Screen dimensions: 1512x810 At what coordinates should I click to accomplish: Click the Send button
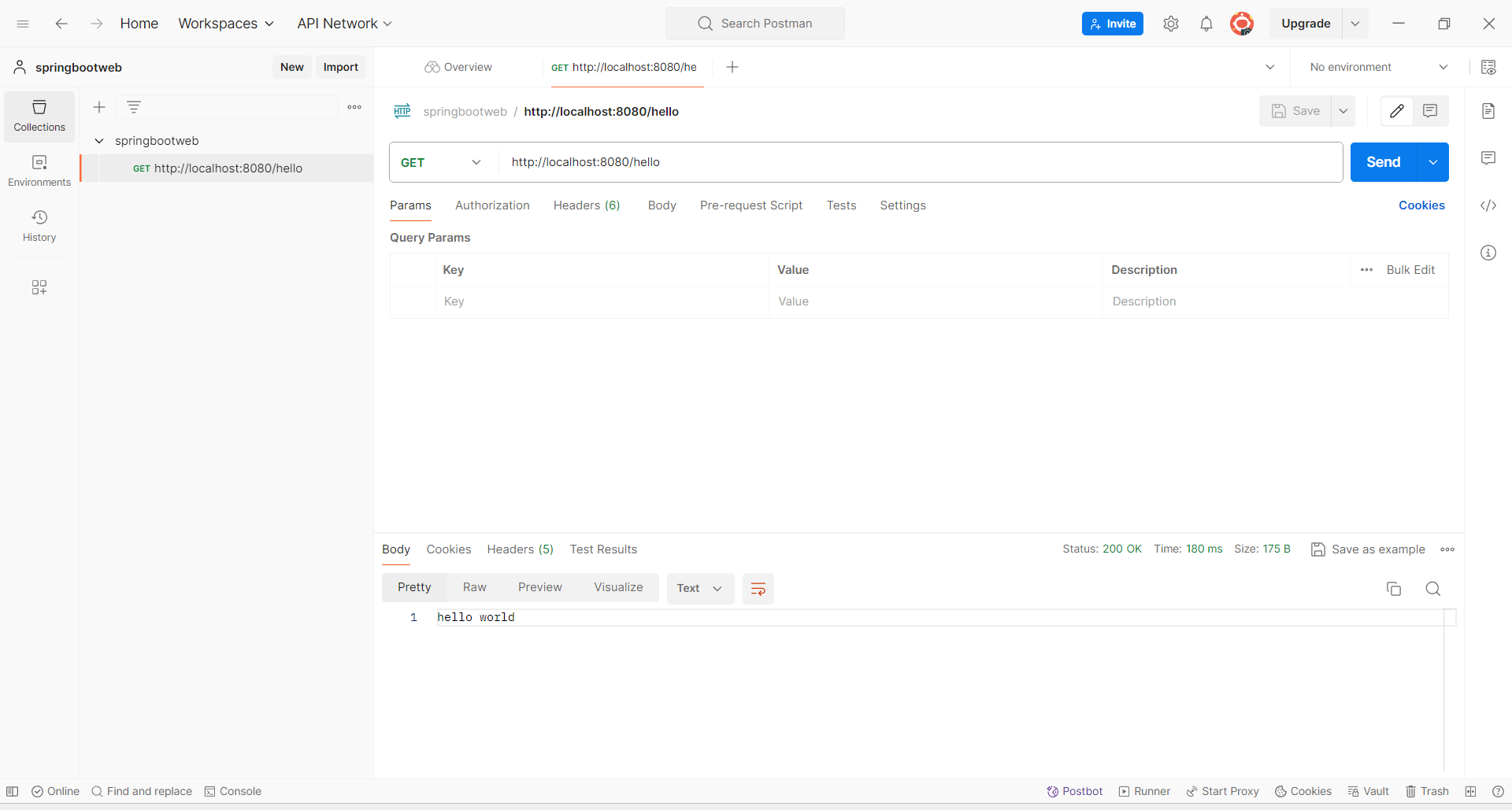(x=1384, y=162)
